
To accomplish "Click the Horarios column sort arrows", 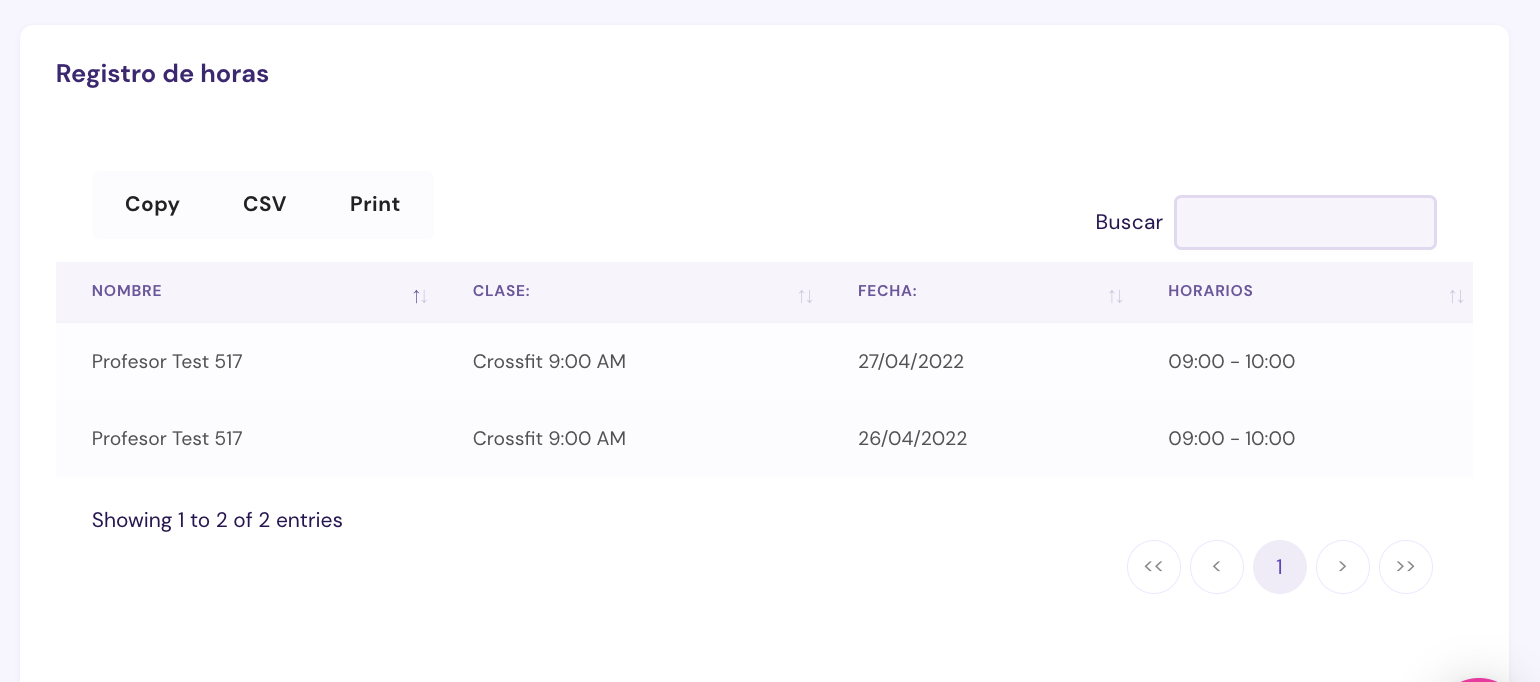I will coord(1456,296).
